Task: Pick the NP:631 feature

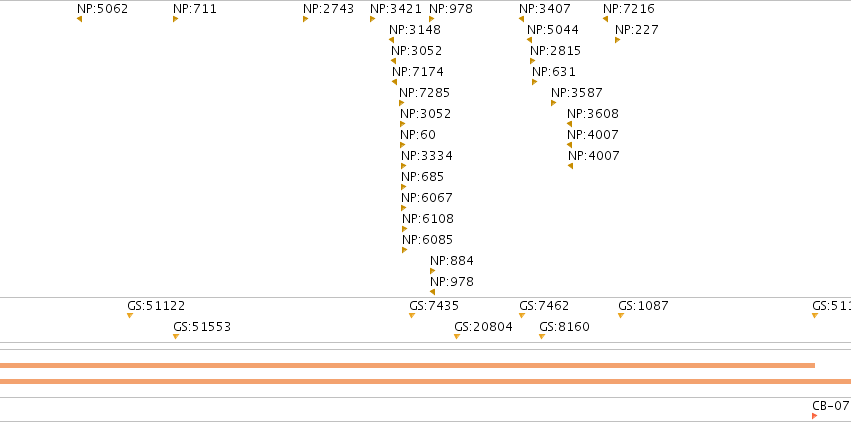Action: tap(535, 82)
